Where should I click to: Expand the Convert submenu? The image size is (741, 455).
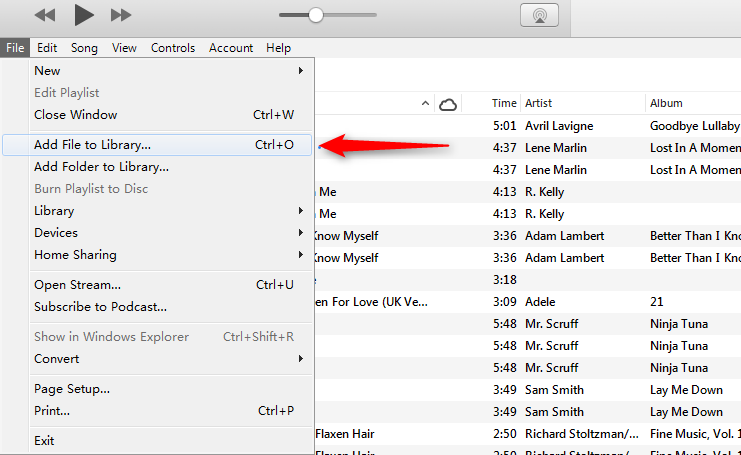click(x=170, y=359)
